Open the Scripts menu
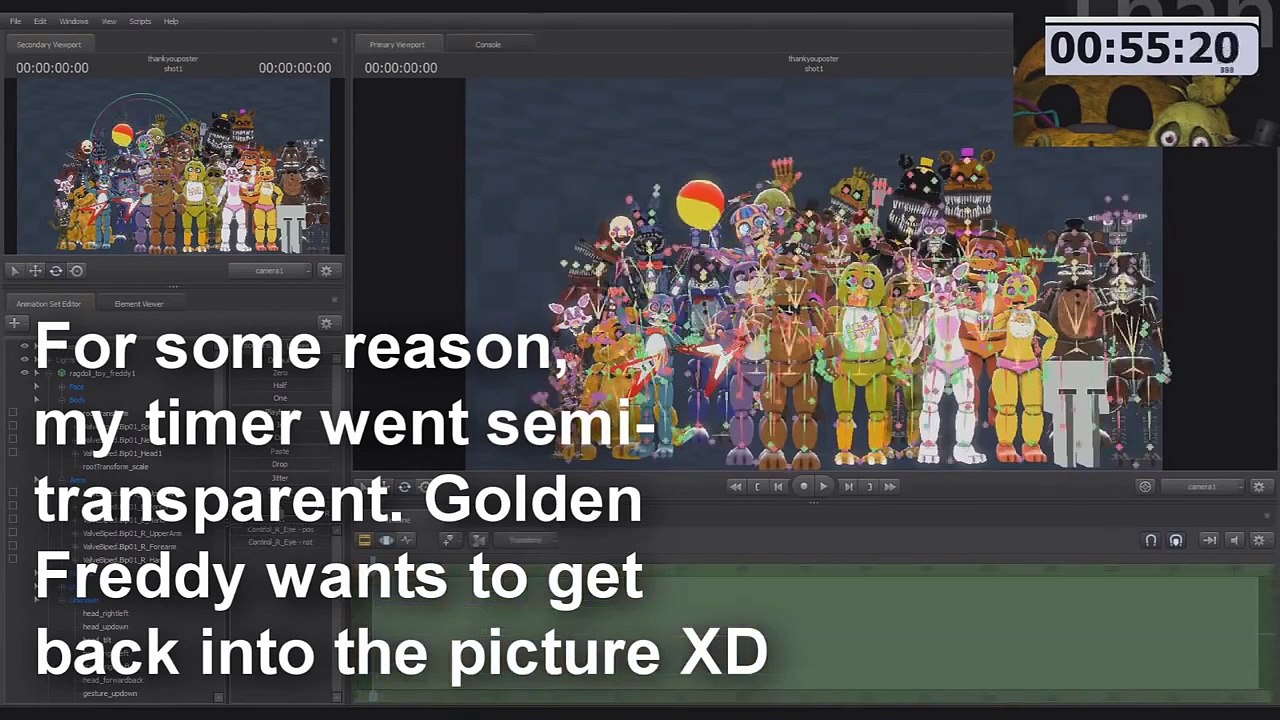 [x=140, y=21]
